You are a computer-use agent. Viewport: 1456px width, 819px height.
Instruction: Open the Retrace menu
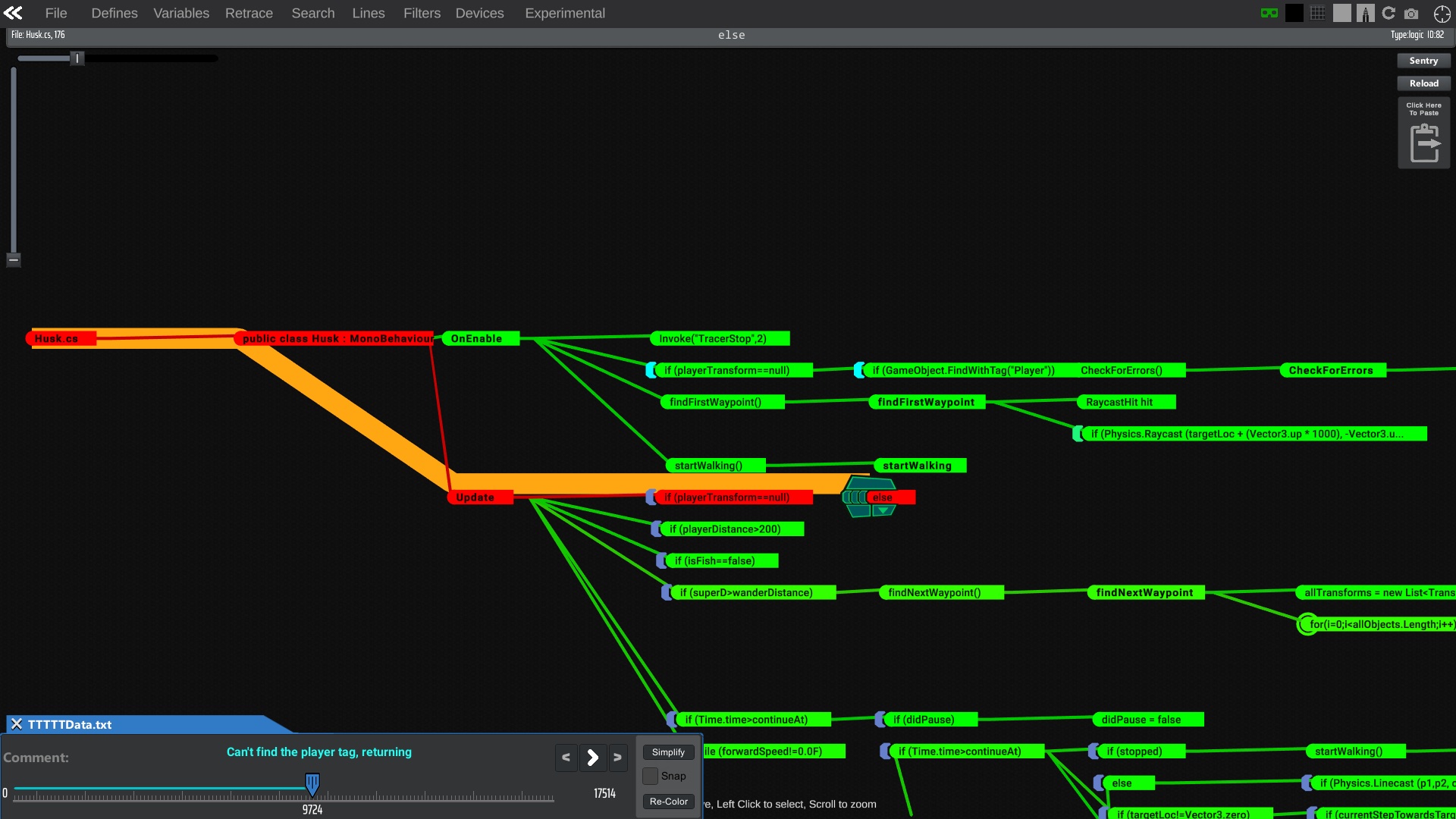click(x=249, y=13)
